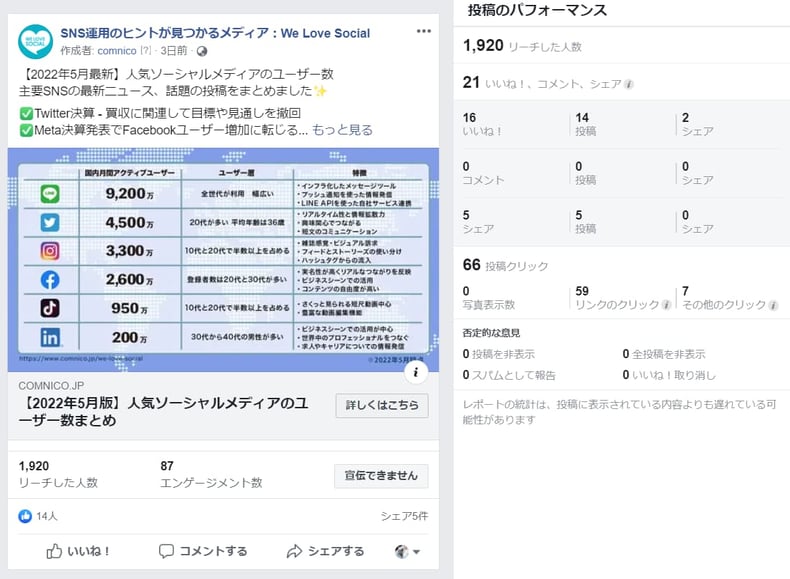Click the コメントする comment button
The height and width of the screenshot is (579, 790).
point(203,551)
